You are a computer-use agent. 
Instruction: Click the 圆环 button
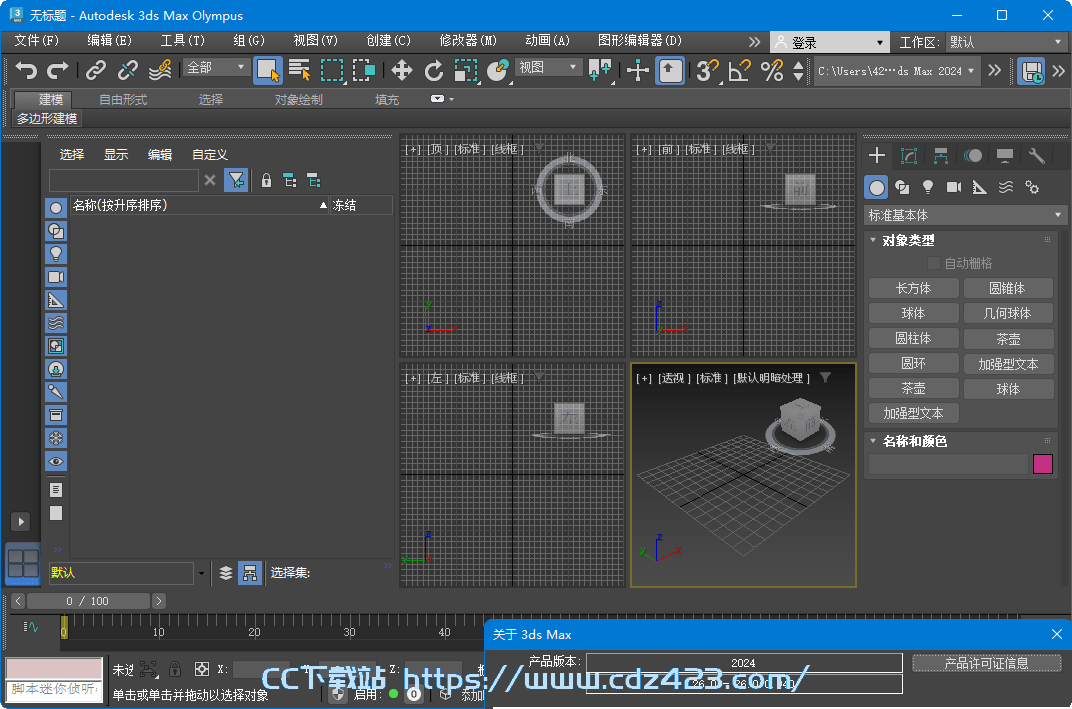click(913, 364)
